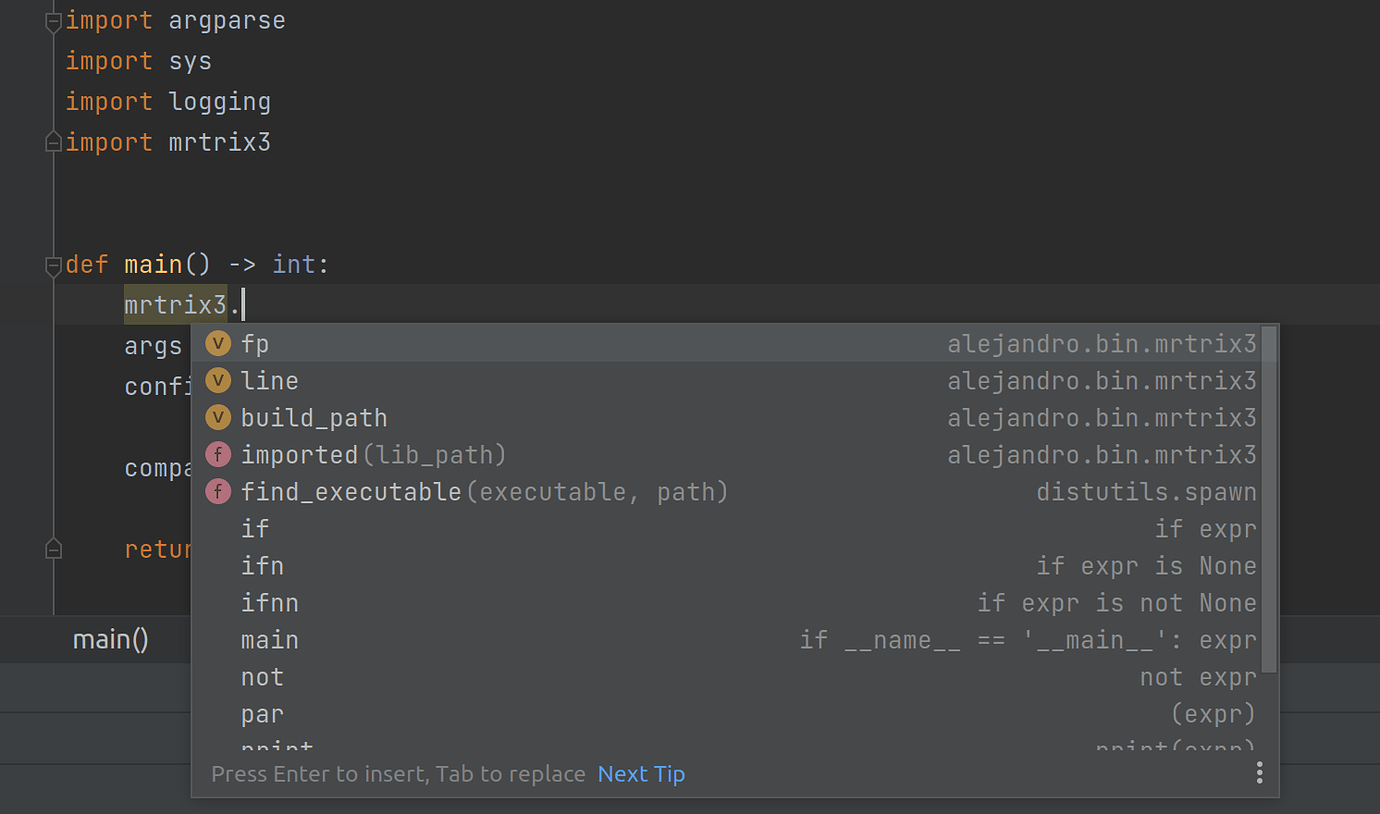Screen dimensions: 1380x814
Task: Collapse the fold marker at import mrtrix3
Action: 52,140
